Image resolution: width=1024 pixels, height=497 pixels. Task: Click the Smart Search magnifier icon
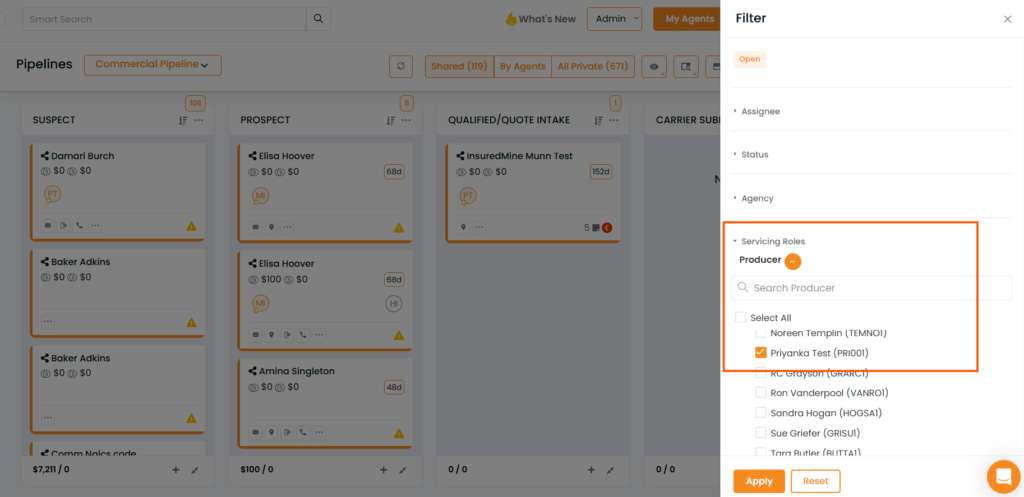point(318,19)
